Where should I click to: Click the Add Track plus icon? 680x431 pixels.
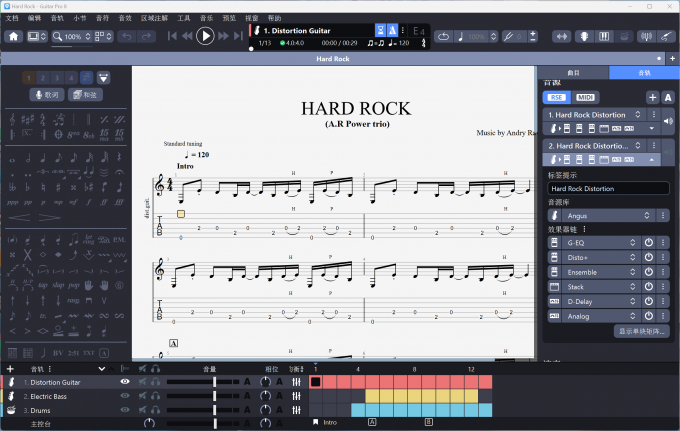point(11,369)
